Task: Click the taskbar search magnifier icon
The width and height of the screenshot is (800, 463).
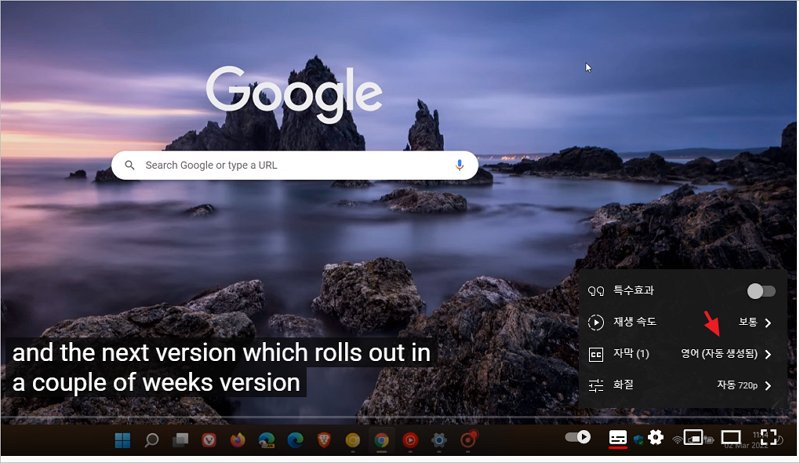Action: [x=152, y=439]
